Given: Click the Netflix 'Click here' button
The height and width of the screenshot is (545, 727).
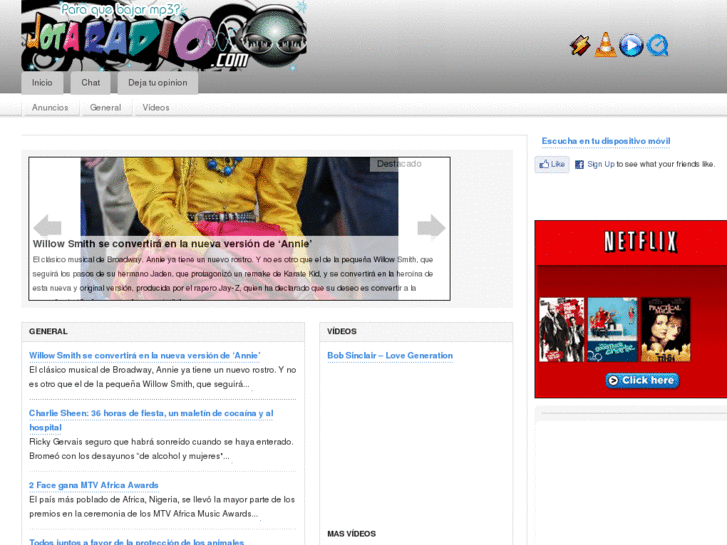Looking at the screenshot, I should point(642,380).
